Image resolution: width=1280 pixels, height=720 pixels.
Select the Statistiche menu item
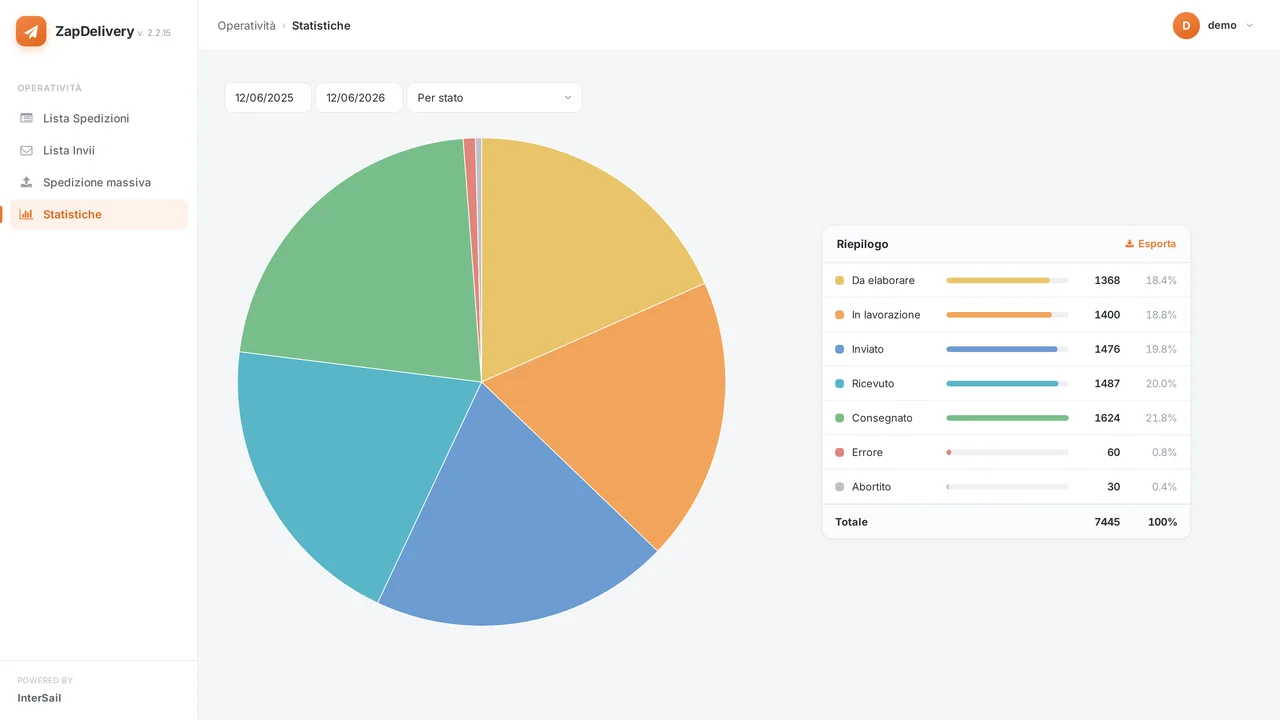98,214
